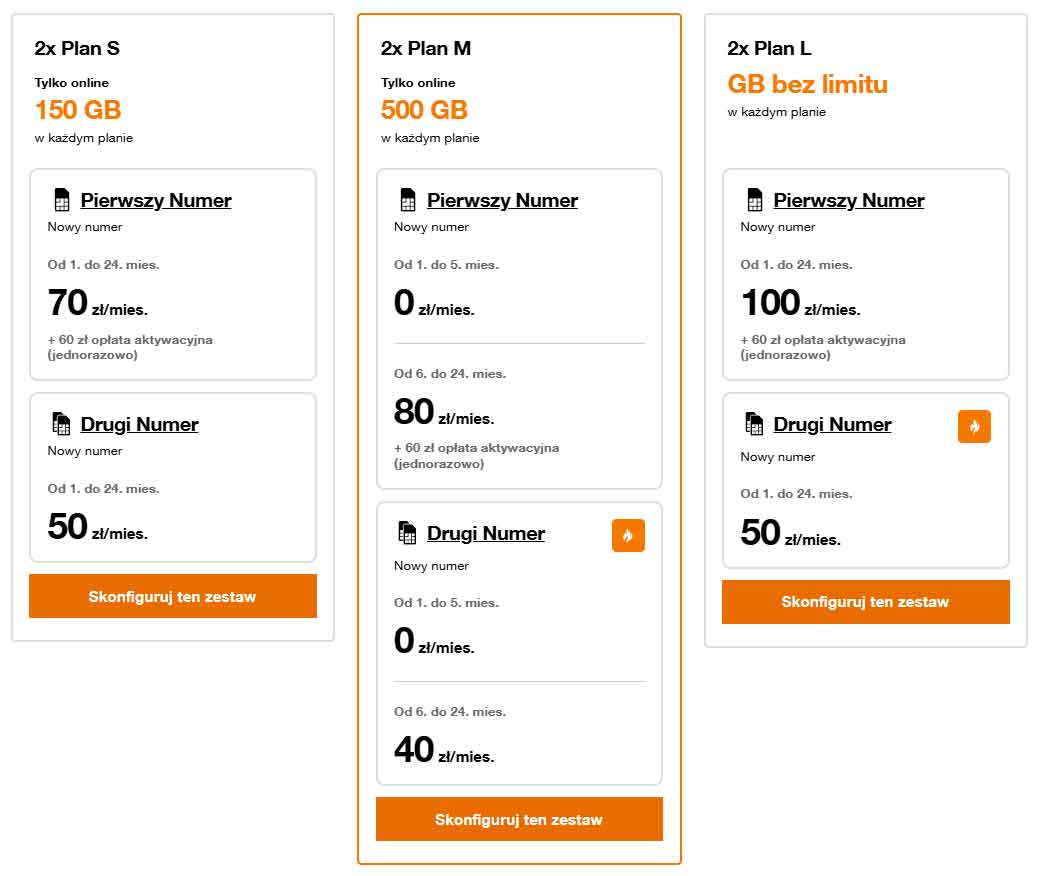Open Drugi Numer link in Plan M
Viewport: 1041px width, 876px height.
tap(486, 533)
